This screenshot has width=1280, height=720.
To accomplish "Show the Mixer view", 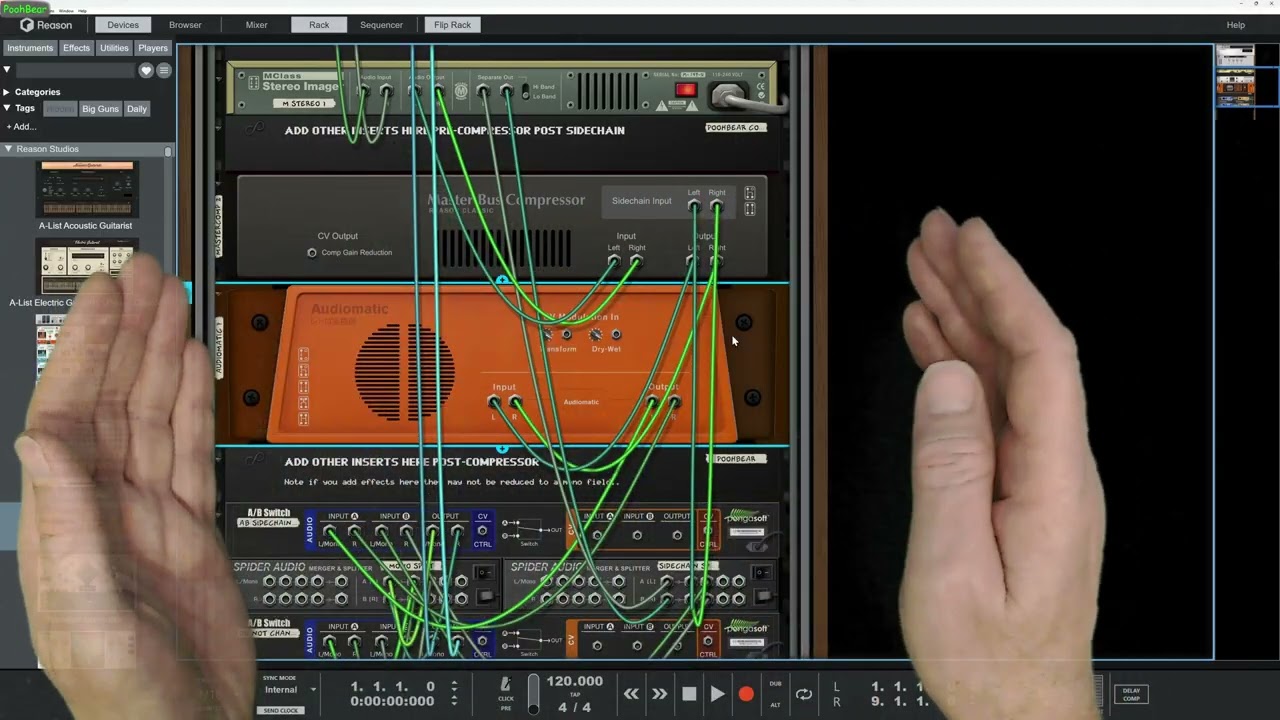I will point(257,25).
